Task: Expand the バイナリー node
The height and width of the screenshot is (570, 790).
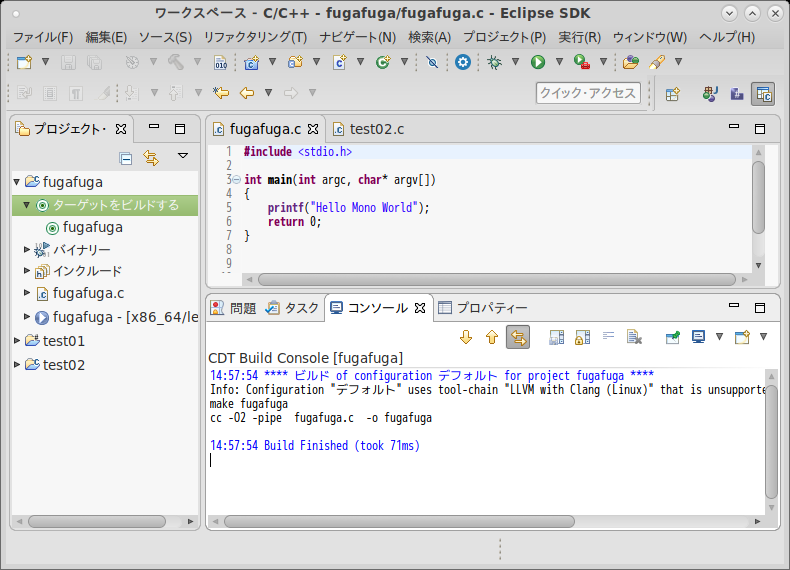Action: [x=27, y=249]
